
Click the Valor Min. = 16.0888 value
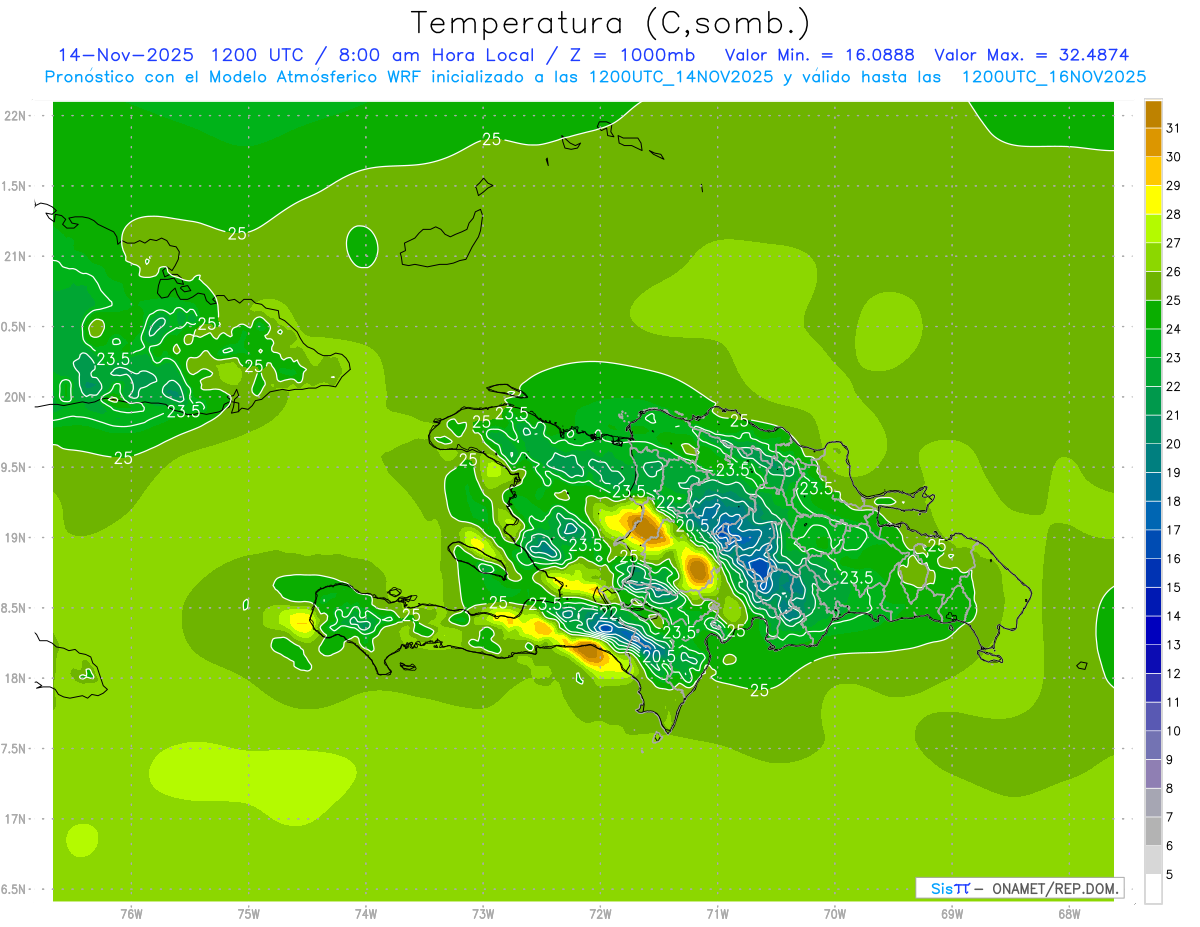(819, 55)
